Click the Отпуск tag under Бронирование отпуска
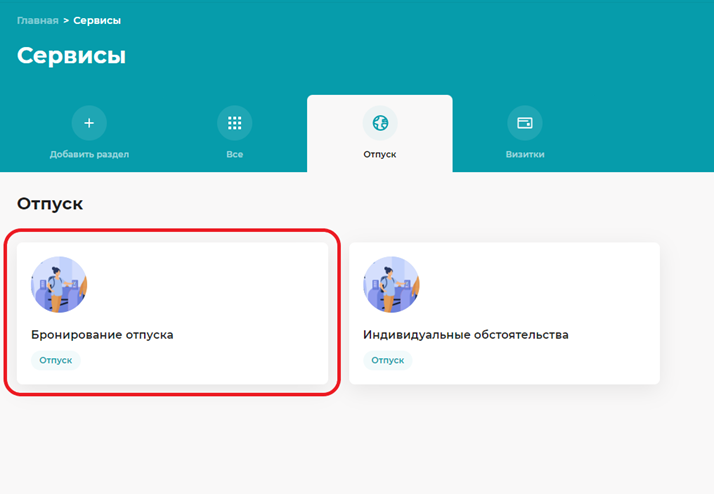The width and height of the screenshot is (714, 494). pos(56,360)
